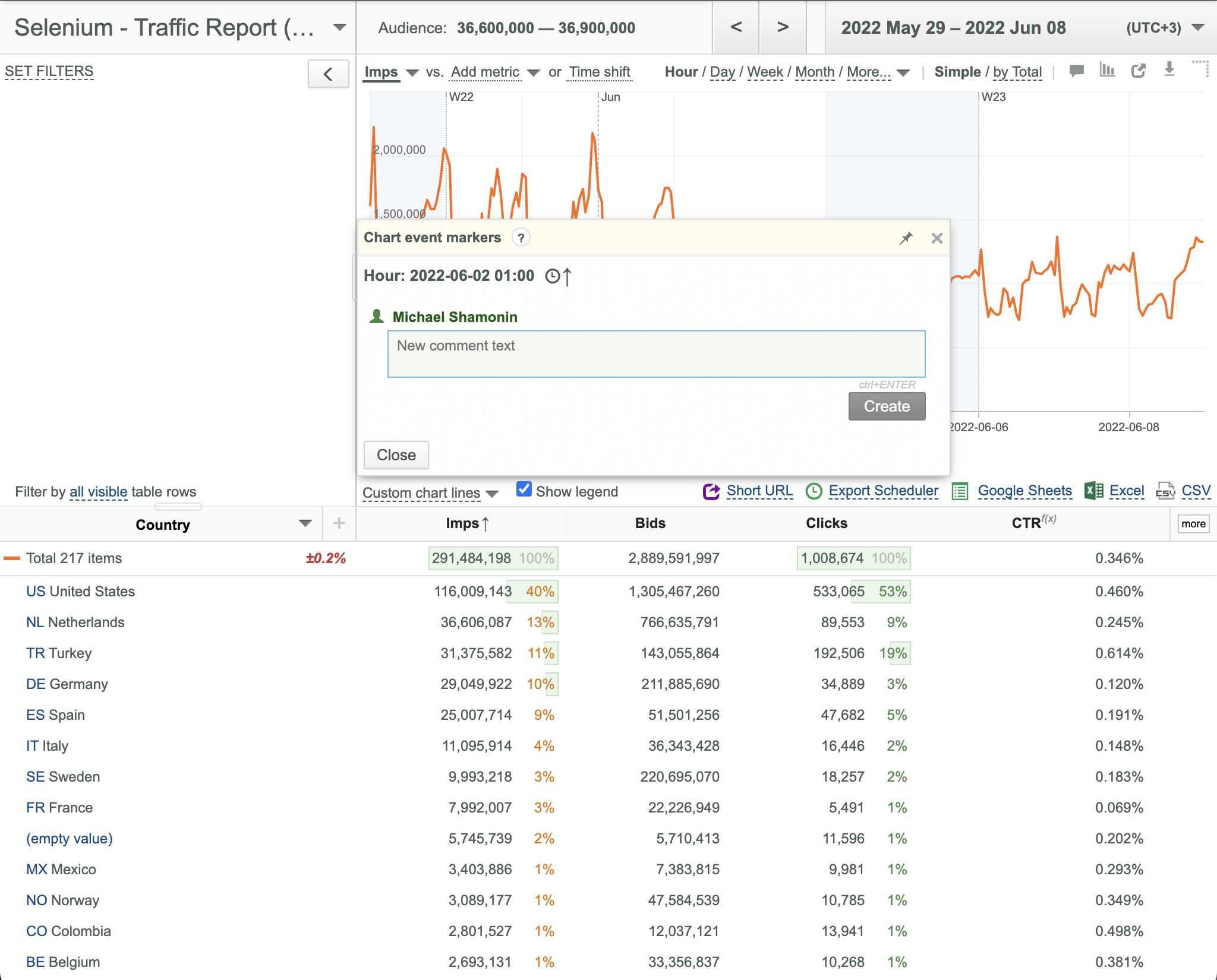The image size is (1217, 980).
Task: Open the Export Scheduler link
Action: coord(883,491)
